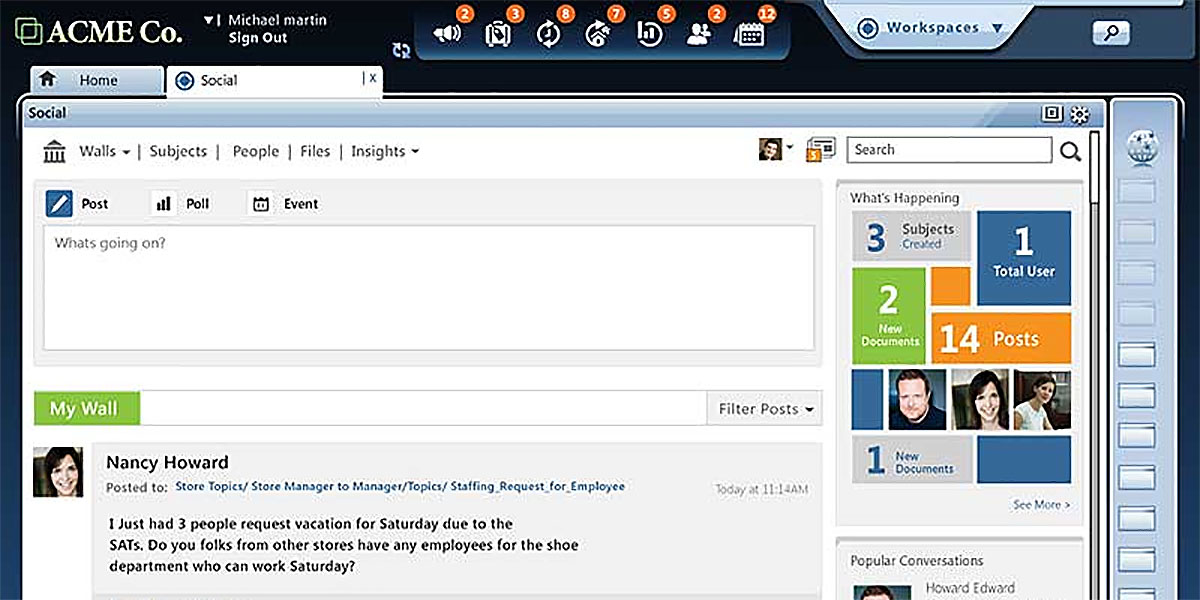Open the calendar icon with 12 badge
1200x600 pixels.
pos(749,33)
